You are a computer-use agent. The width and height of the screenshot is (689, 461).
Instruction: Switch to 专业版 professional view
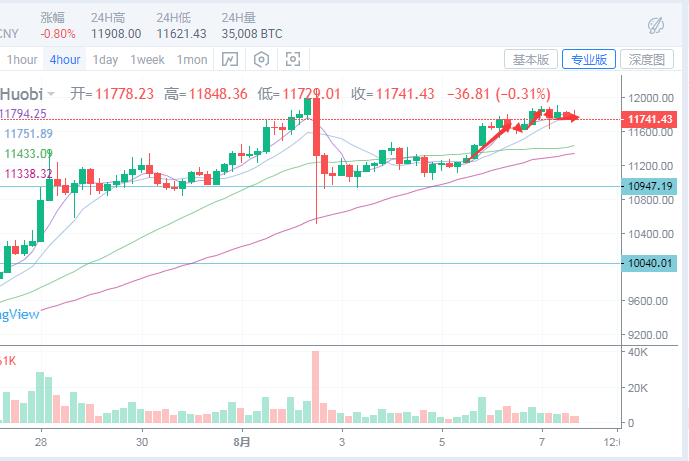(x=589, y=59)
